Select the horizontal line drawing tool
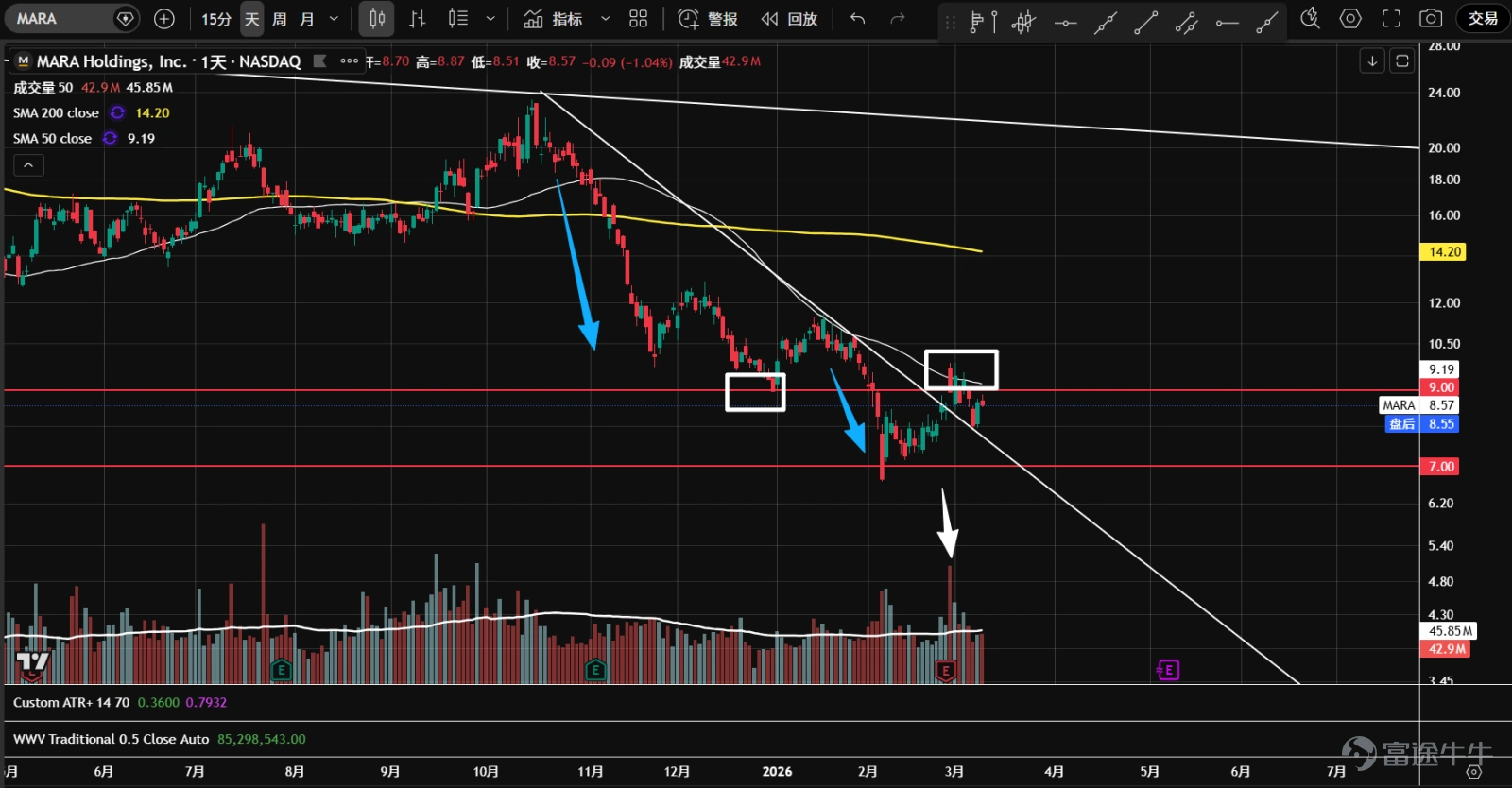 point(1065,22)
